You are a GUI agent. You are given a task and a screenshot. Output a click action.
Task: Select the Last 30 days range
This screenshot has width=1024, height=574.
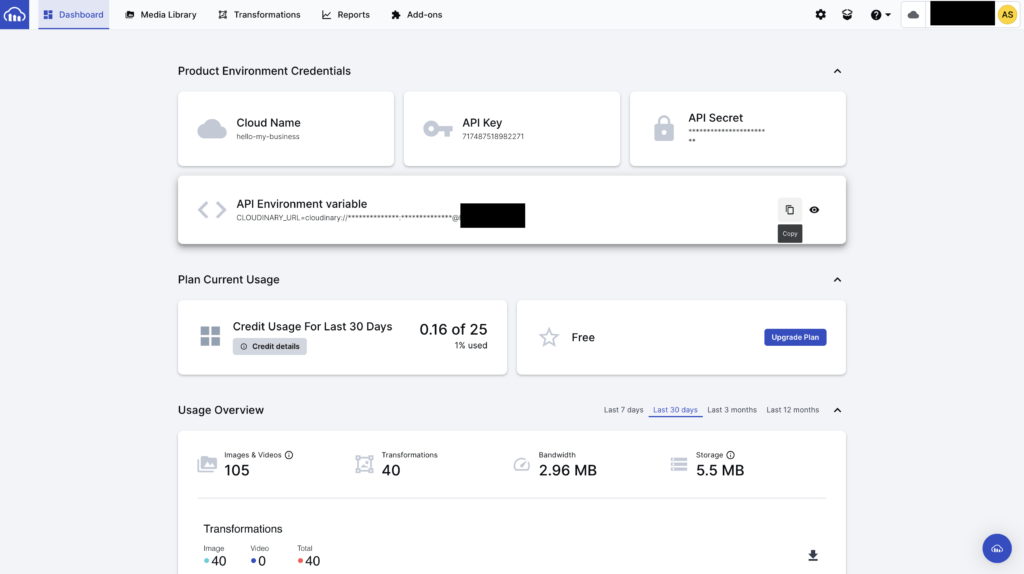[675, 410]
